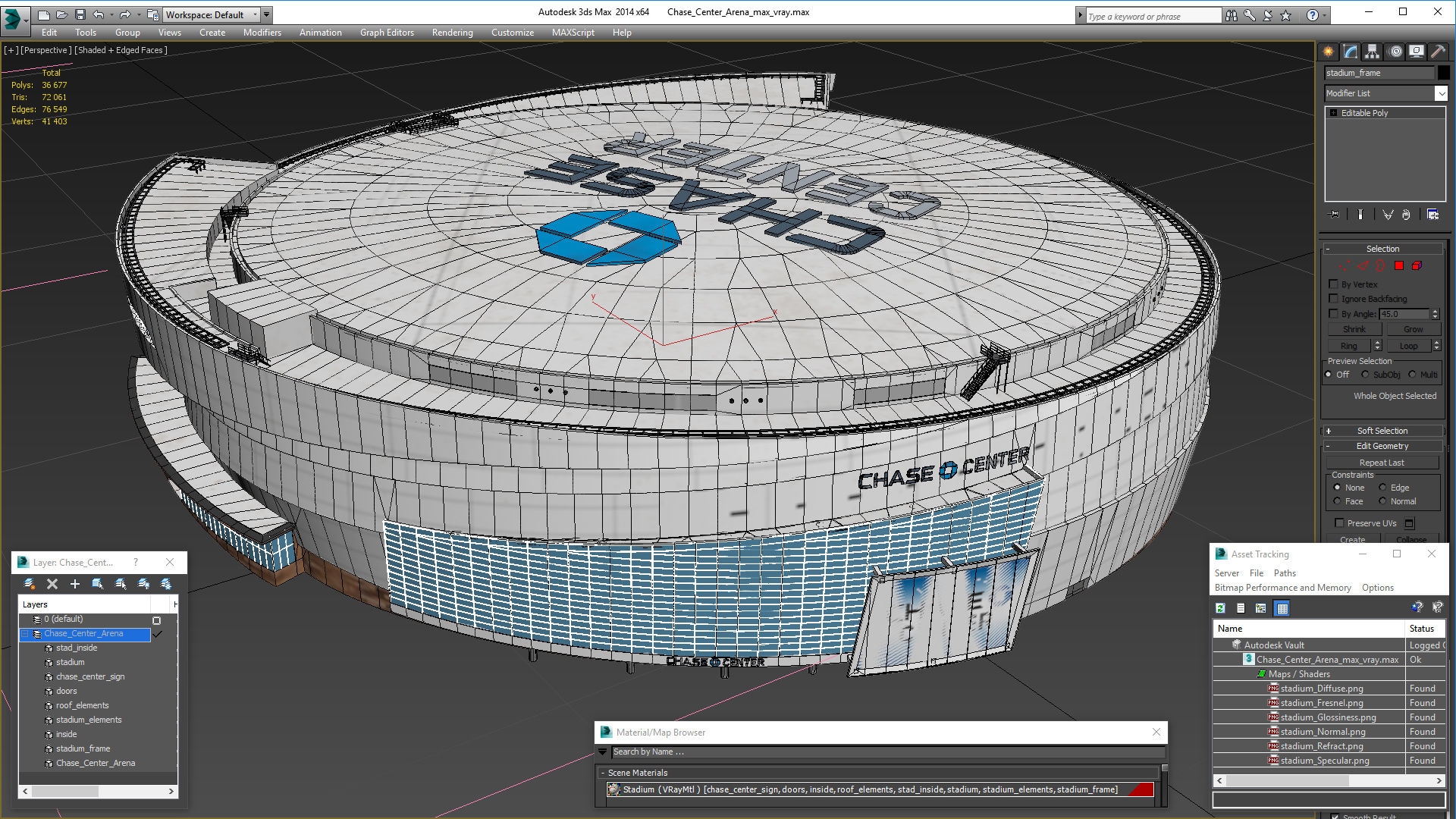Create new layer in Layer dialog

point(29,584)
